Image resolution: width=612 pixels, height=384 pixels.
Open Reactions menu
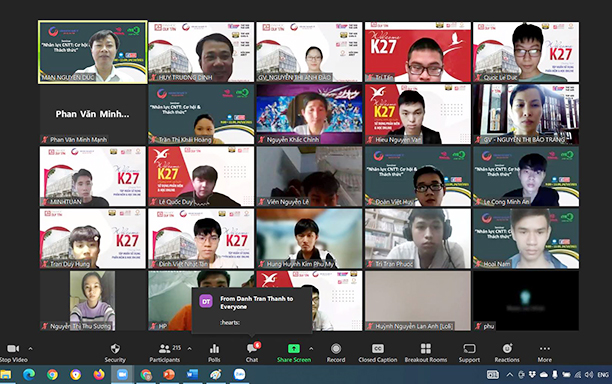pos(507,353)
